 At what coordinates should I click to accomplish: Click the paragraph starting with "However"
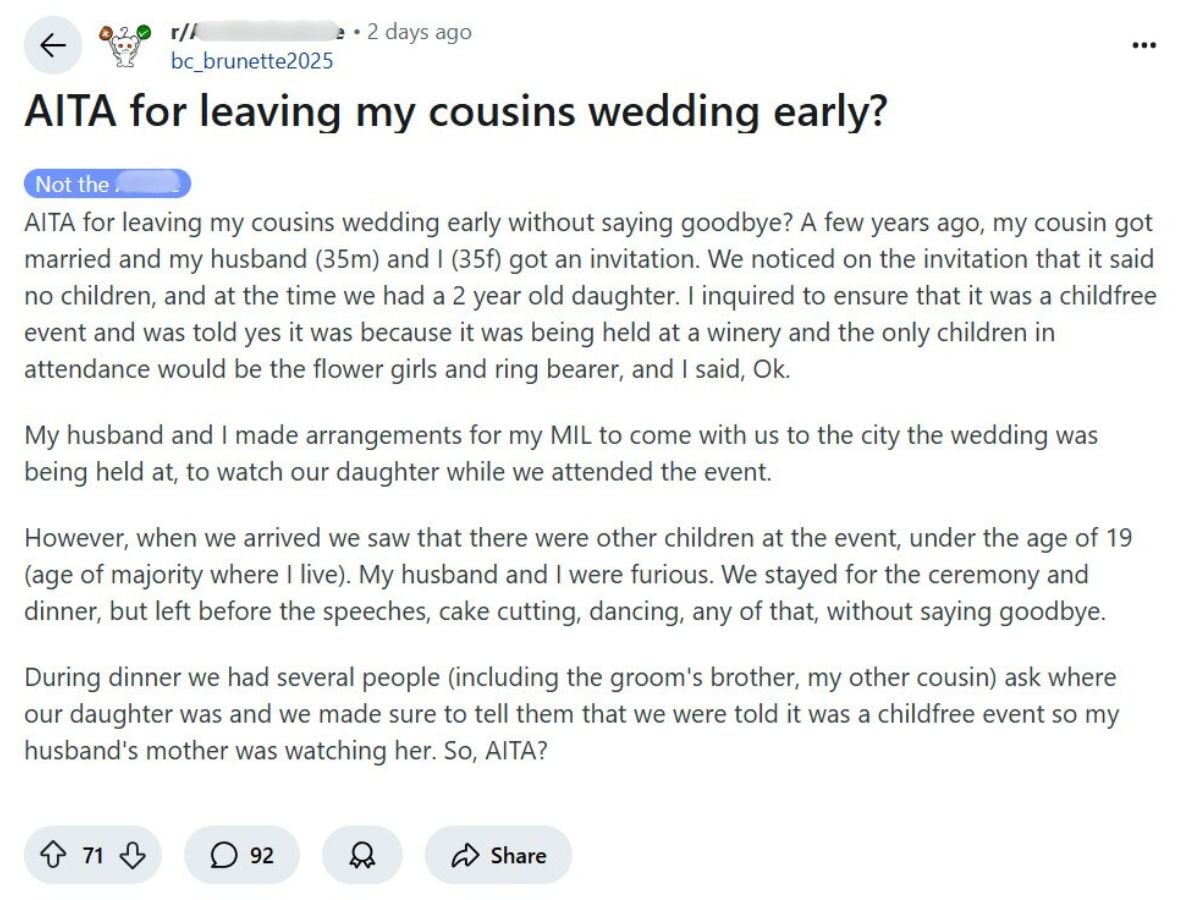click(x=578, y=574)
